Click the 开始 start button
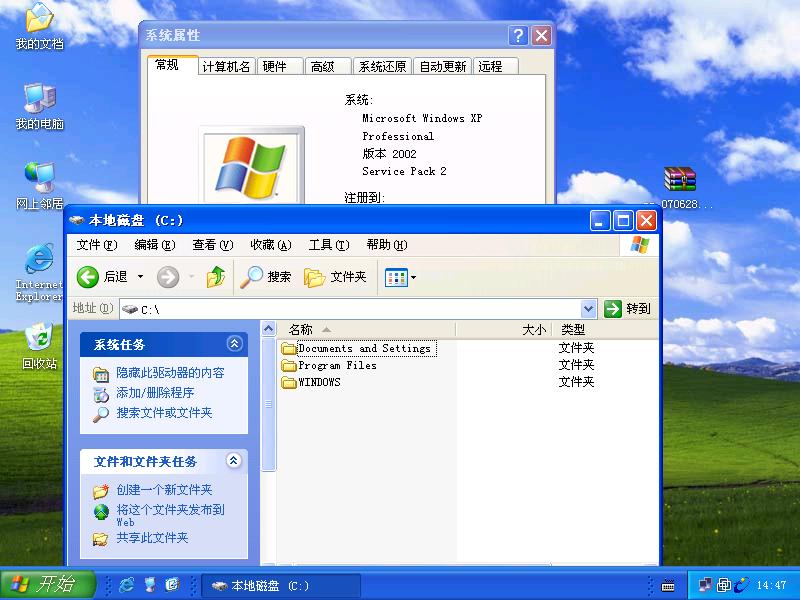 [47, 584]
